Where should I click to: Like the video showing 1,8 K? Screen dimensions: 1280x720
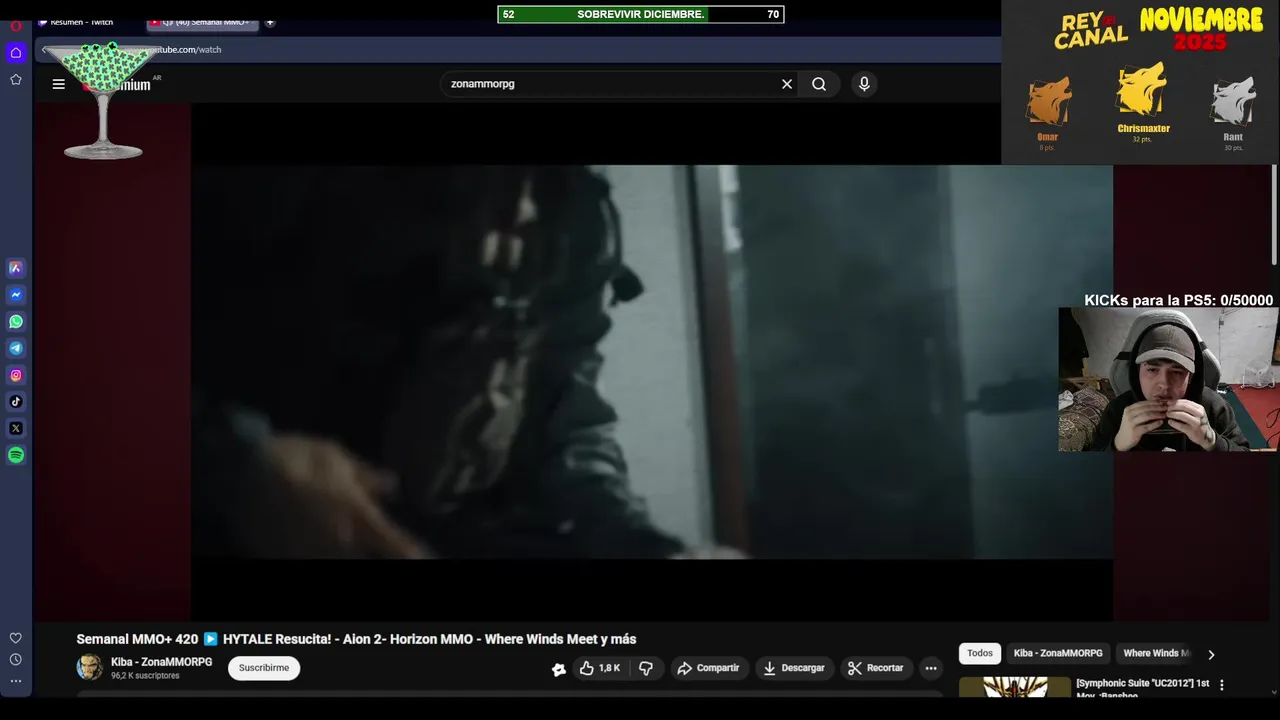599,668
